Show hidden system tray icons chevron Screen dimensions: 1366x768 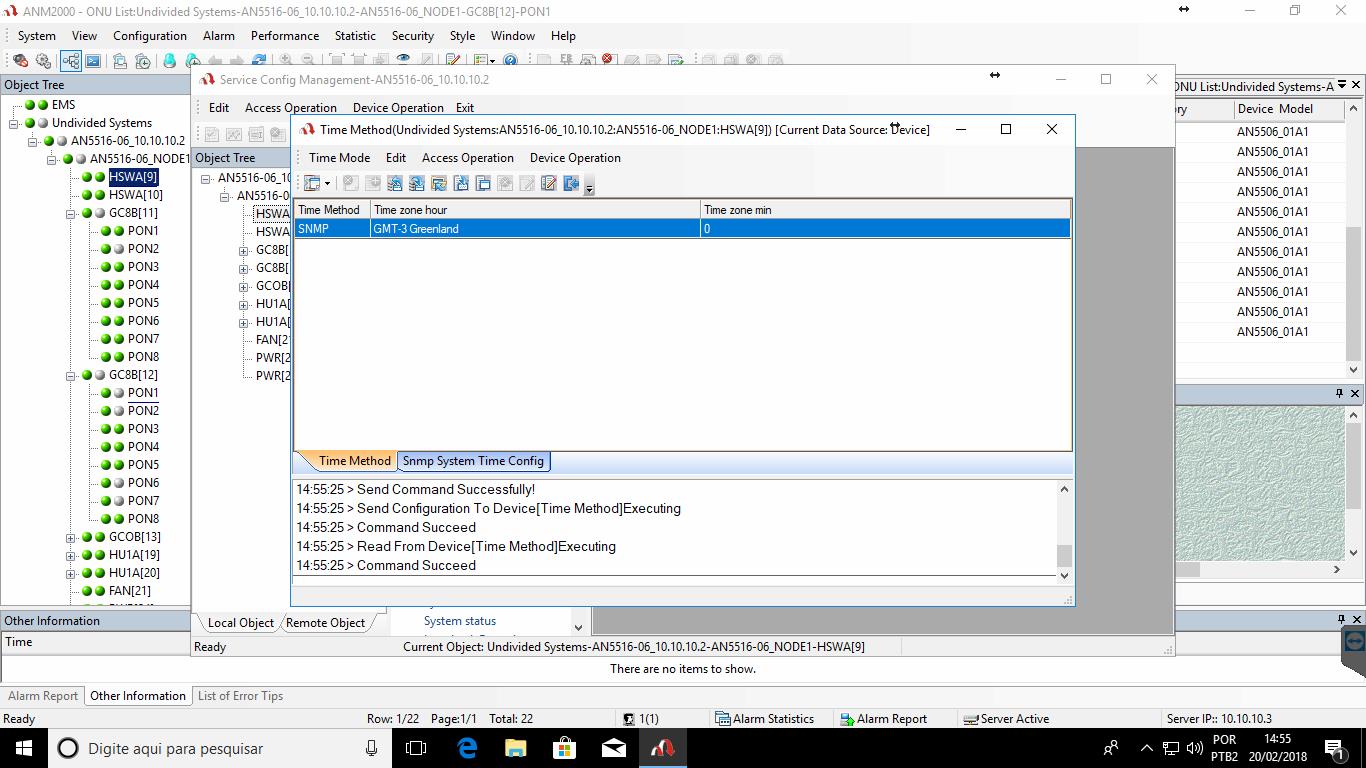click(x=1146, y=748)
